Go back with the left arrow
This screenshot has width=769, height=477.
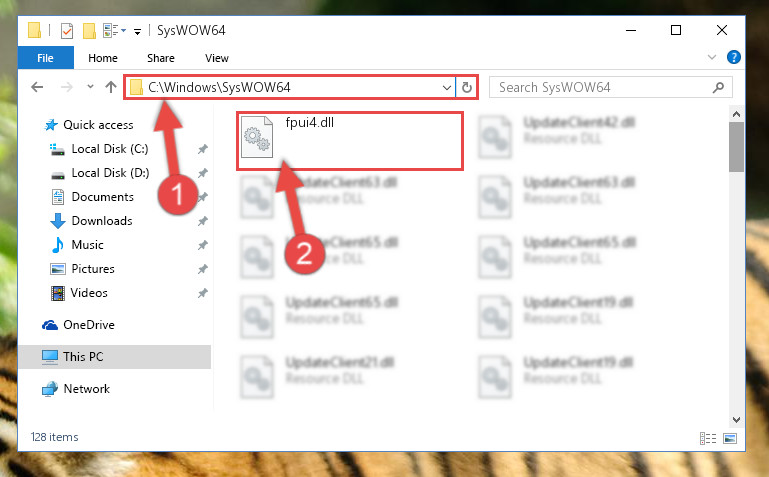click(x=37, y=87)
